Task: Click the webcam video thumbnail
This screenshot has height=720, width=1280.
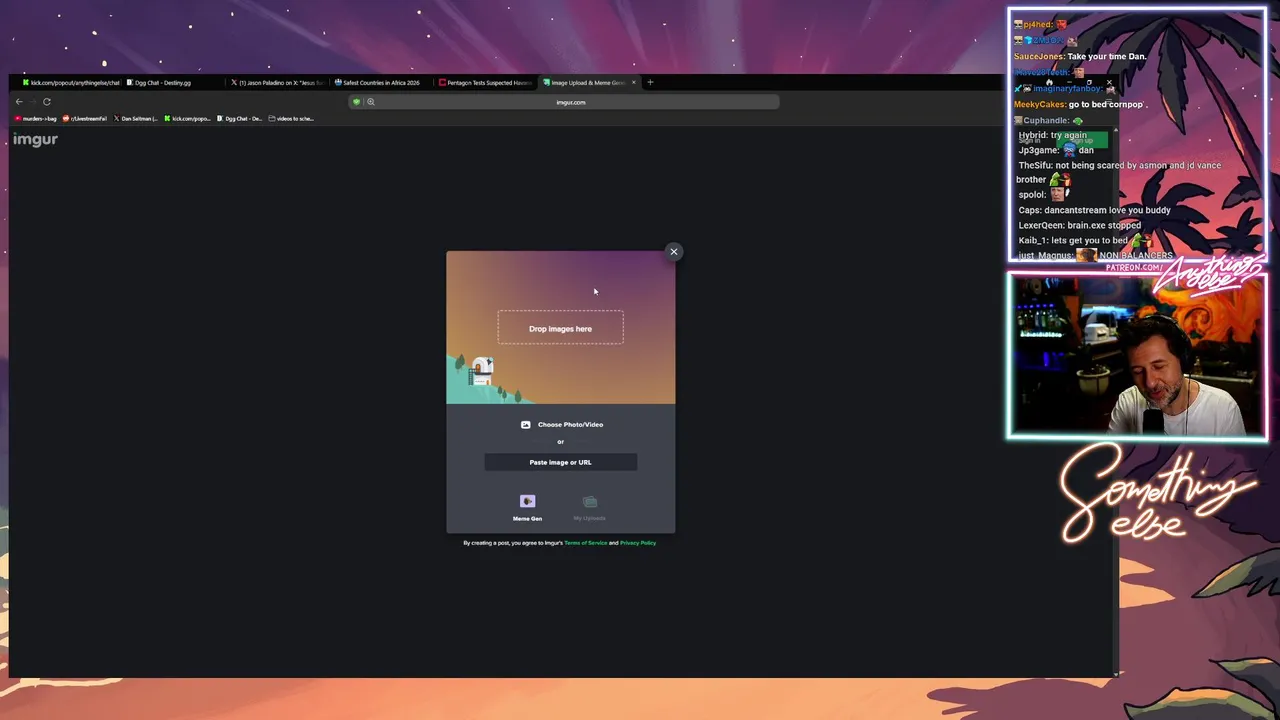Action: (x=1137, y=356)
